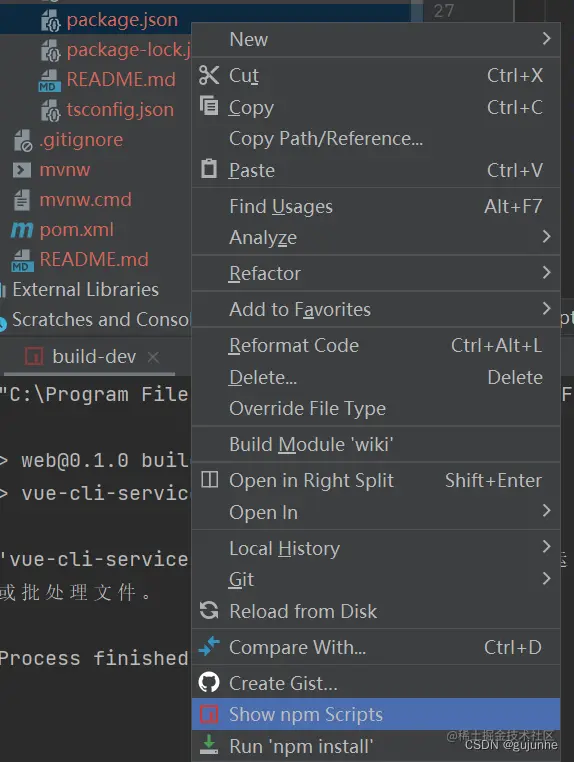
Task: Choose Find Usages
Action: (x=376, y=206)
